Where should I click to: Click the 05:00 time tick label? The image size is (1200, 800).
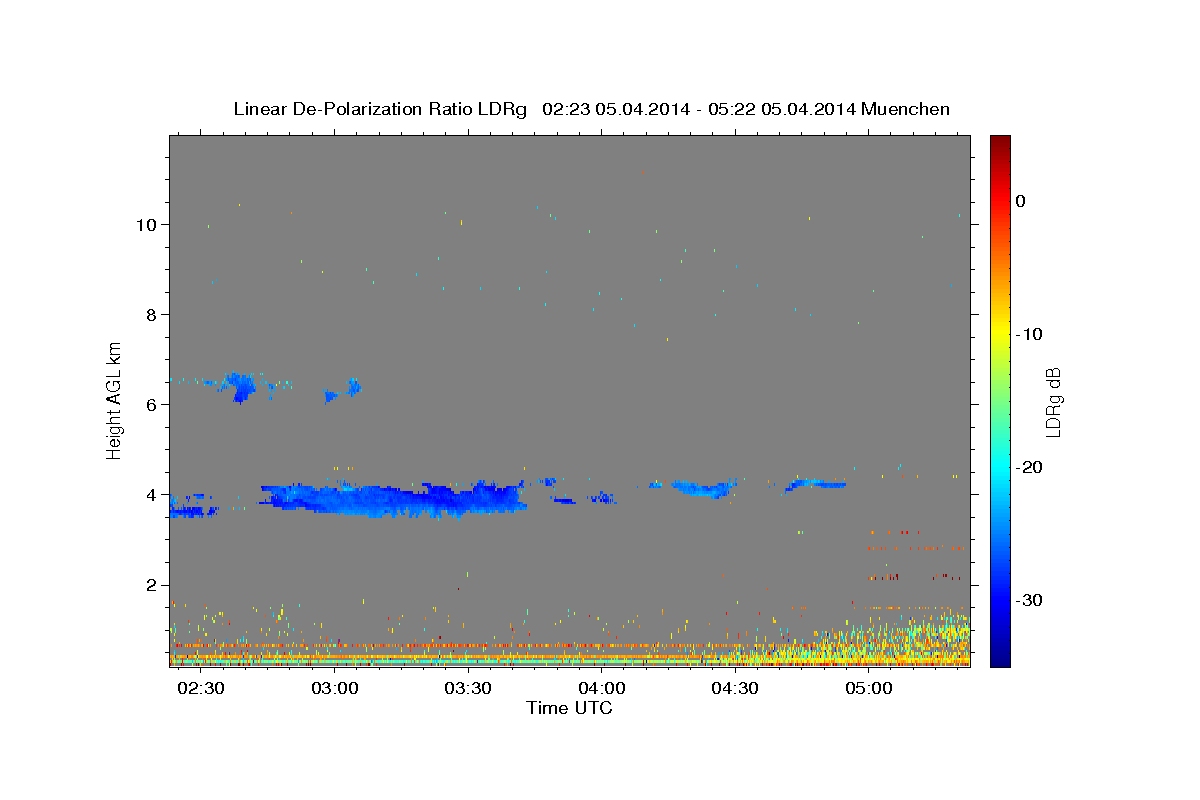869,689
